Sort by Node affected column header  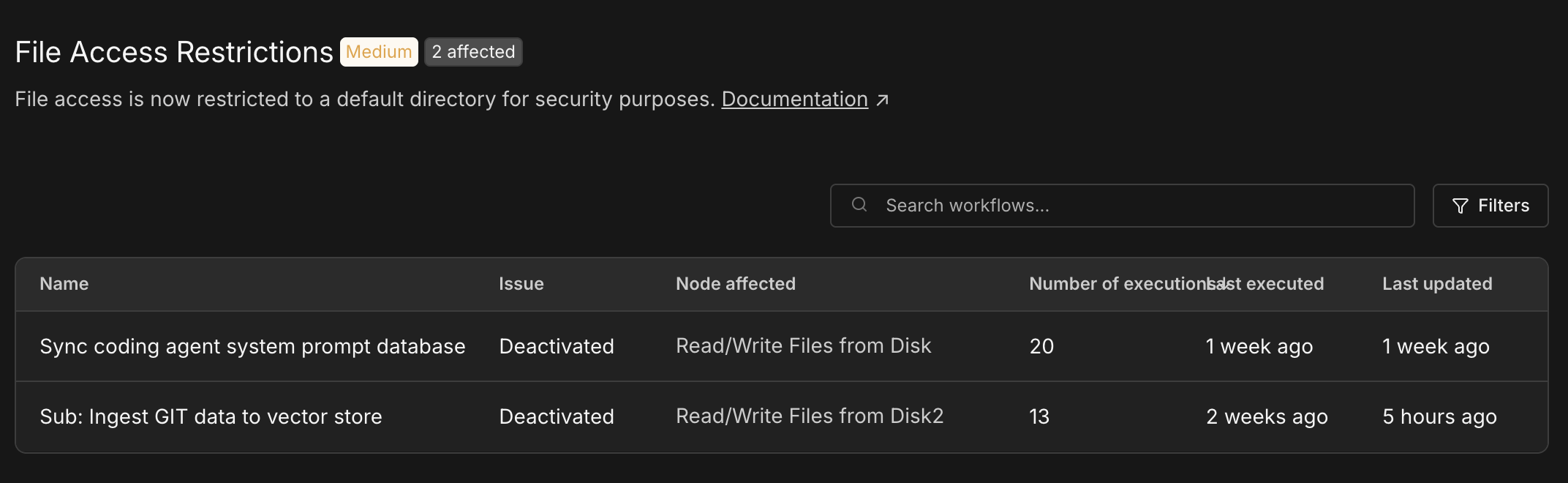tap(735, 284)
